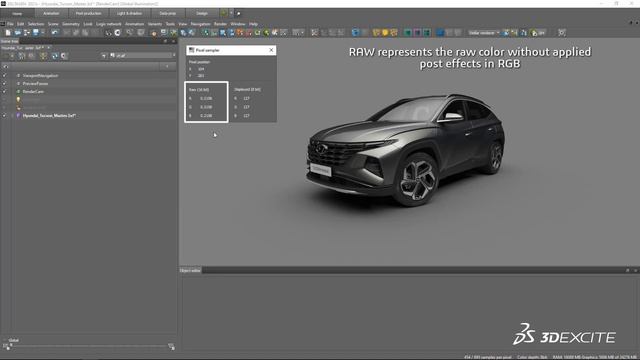640x360 pixels.
Task: Click the blue globe toolbar icon
Action: tap(356, 33)
